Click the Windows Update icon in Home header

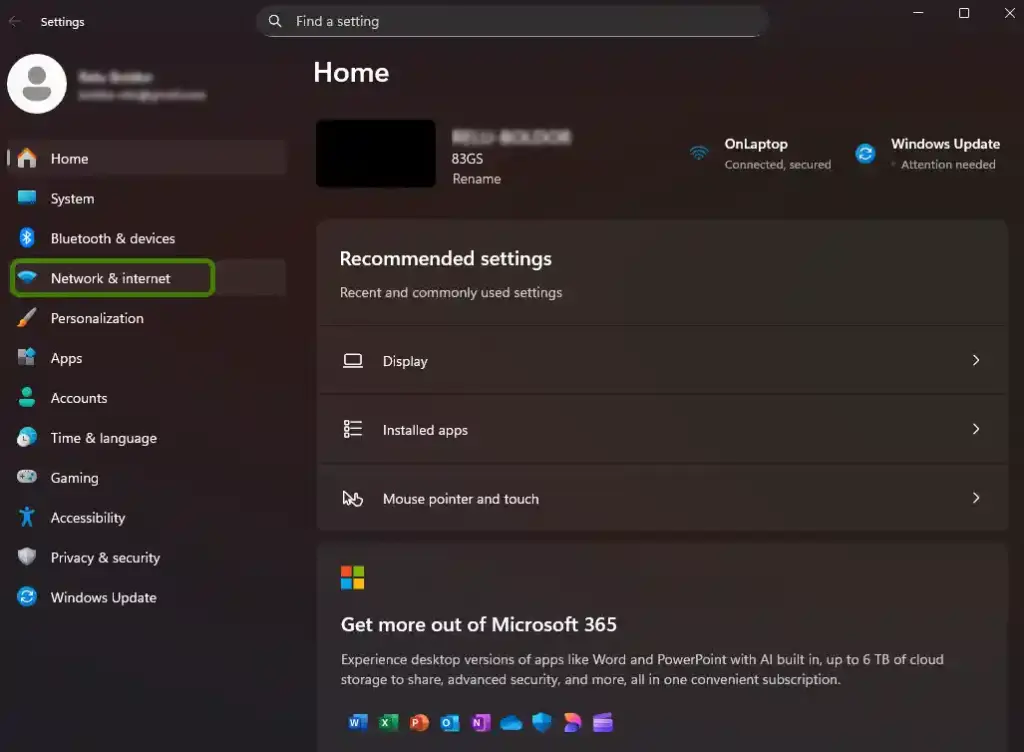coord(864,152)
